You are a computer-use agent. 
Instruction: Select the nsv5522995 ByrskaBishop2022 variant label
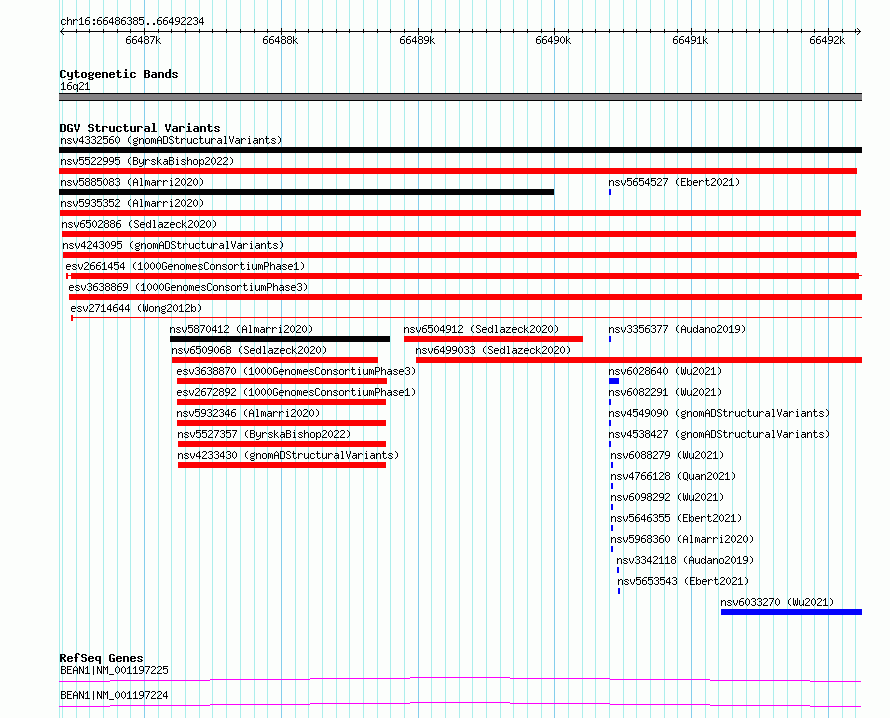click(x=147, y=161)
